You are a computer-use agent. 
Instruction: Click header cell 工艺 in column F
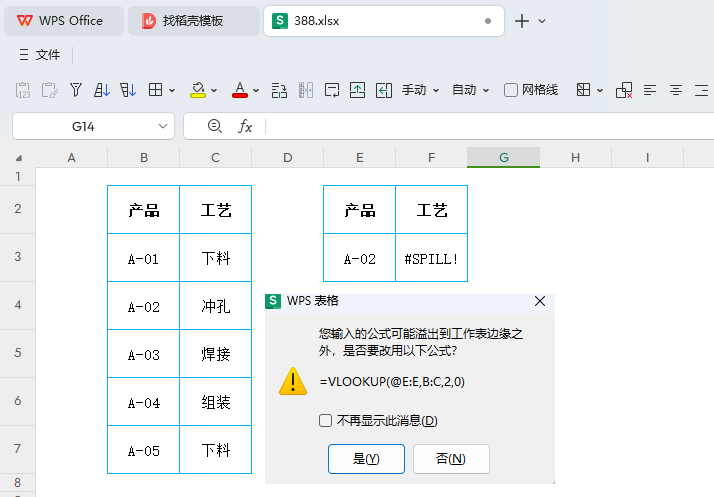coord(431,210)
